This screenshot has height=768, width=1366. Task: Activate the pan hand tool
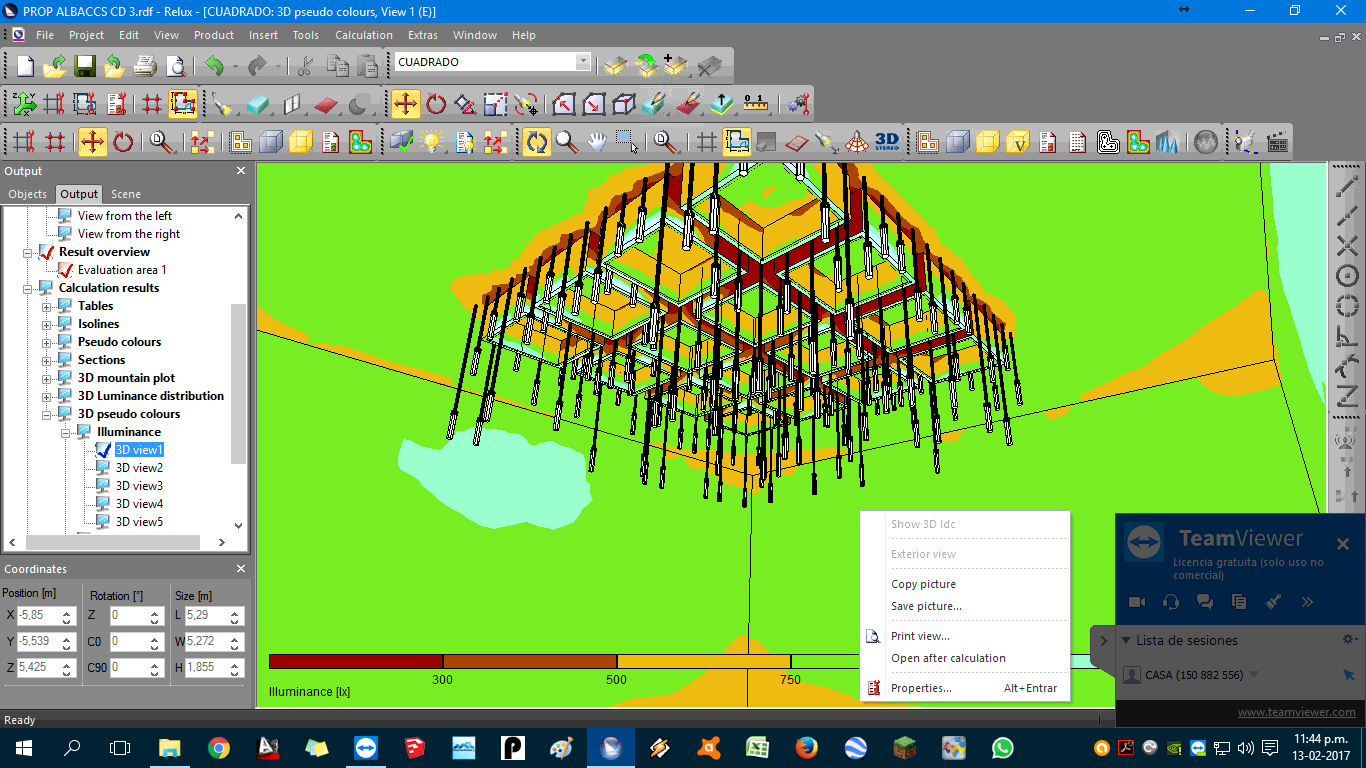click(597, 142)
